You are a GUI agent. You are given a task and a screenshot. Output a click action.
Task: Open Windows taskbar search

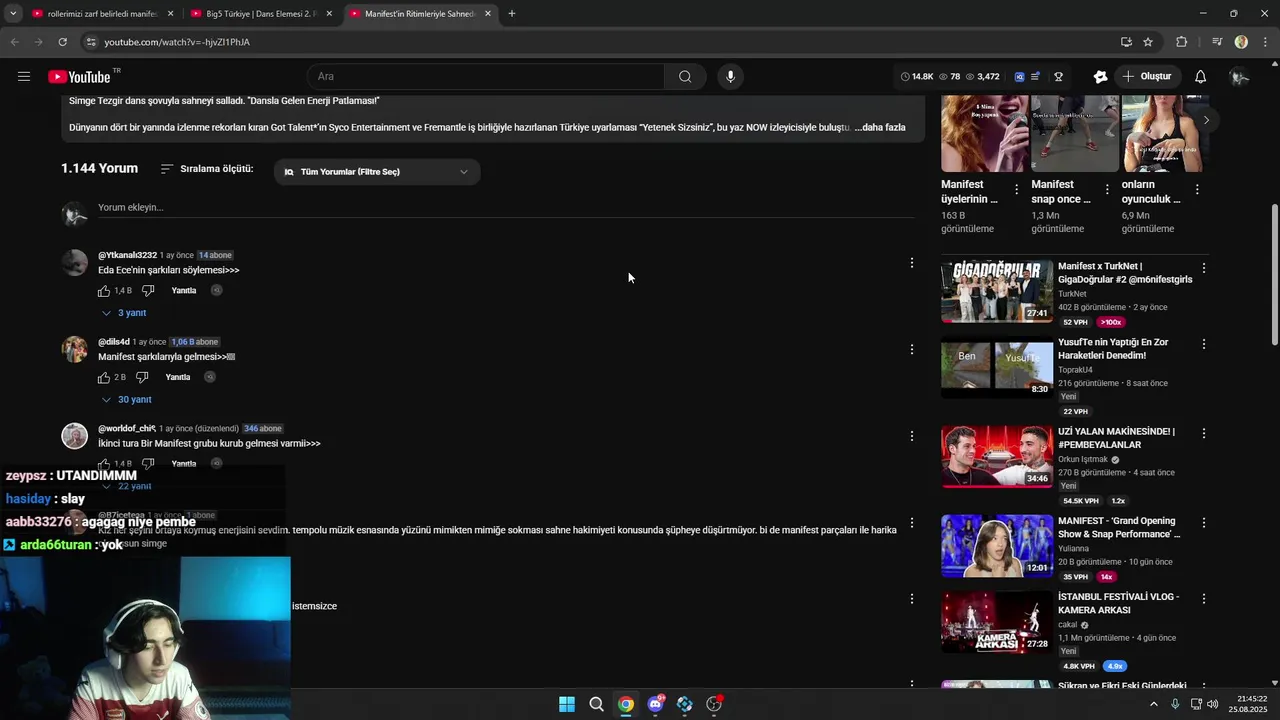click(596, 704)
